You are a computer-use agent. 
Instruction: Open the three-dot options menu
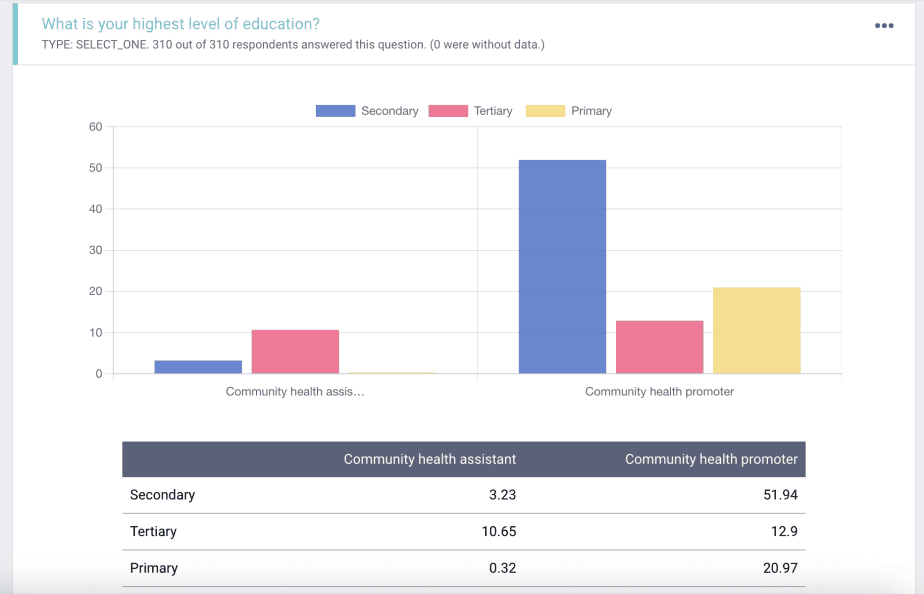[x=884, y=26]
